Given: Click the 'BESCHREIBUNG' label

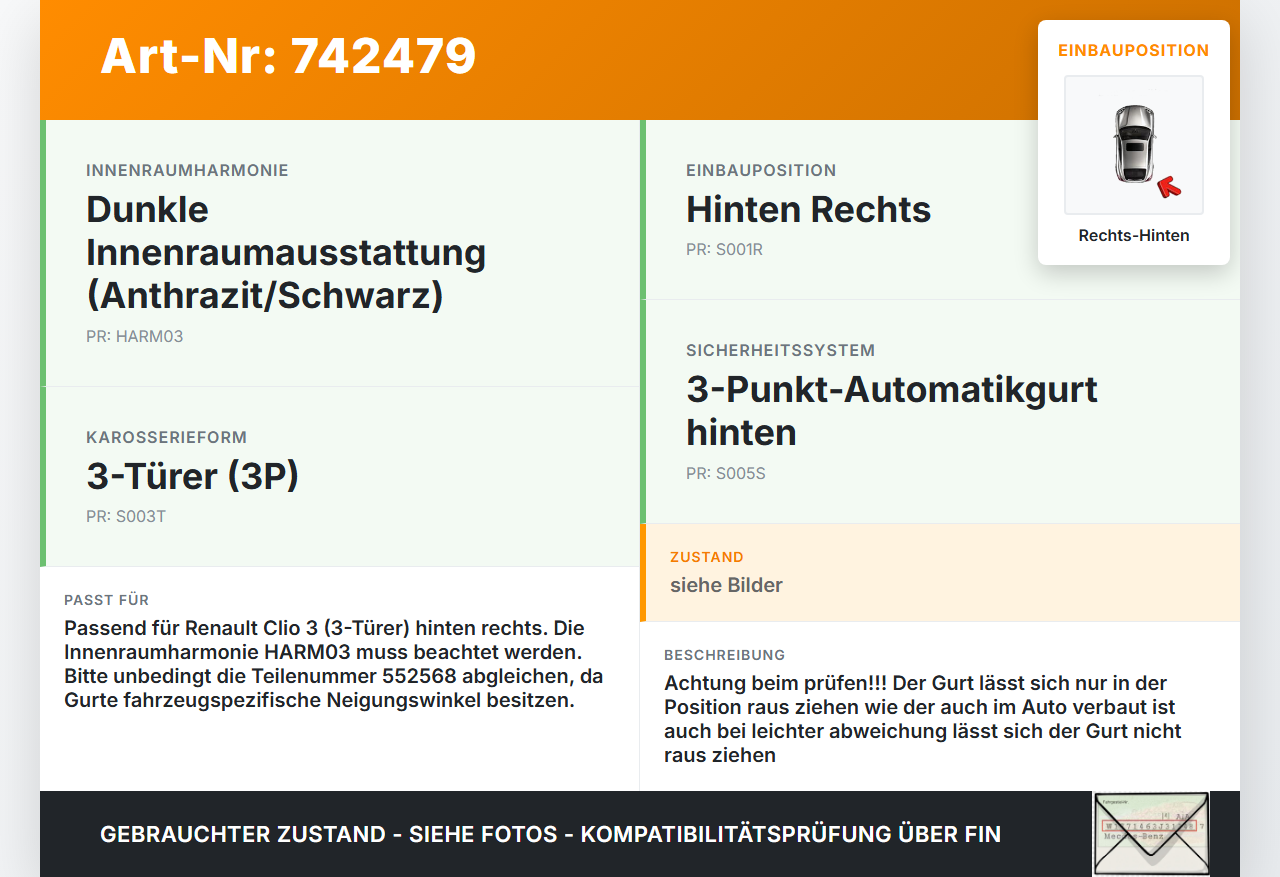Looking at the screenshot, I should (x=725, y=655).
